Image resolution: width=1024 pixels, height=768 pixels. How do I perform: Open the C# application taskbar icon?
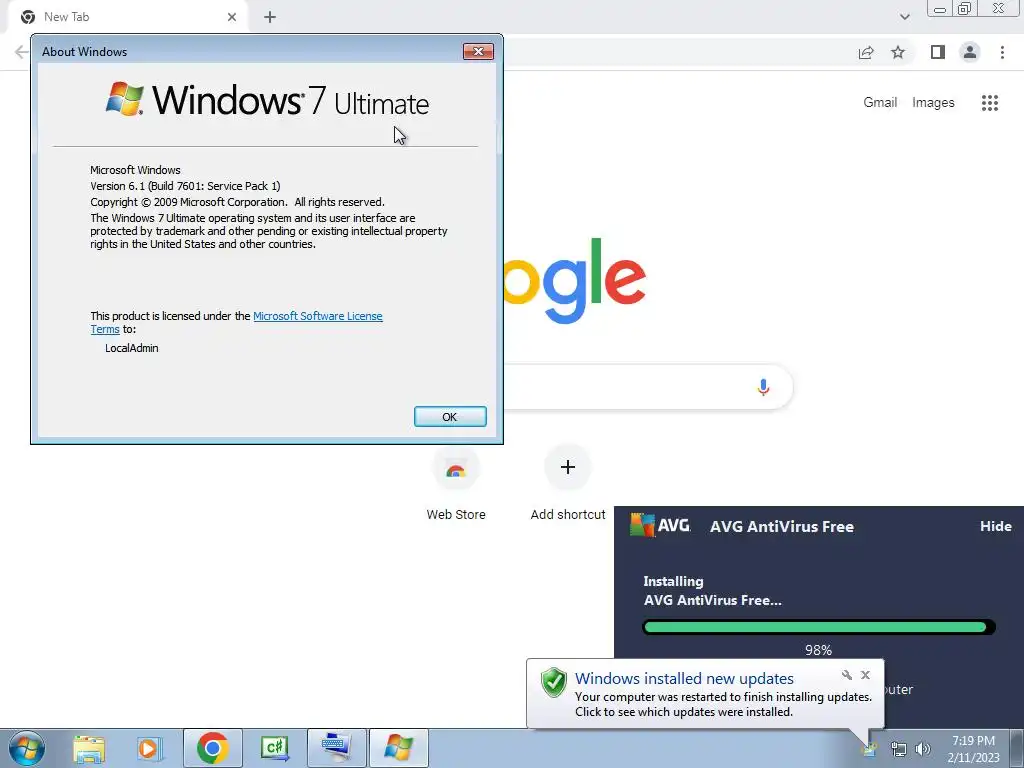[x=274, y=748]
